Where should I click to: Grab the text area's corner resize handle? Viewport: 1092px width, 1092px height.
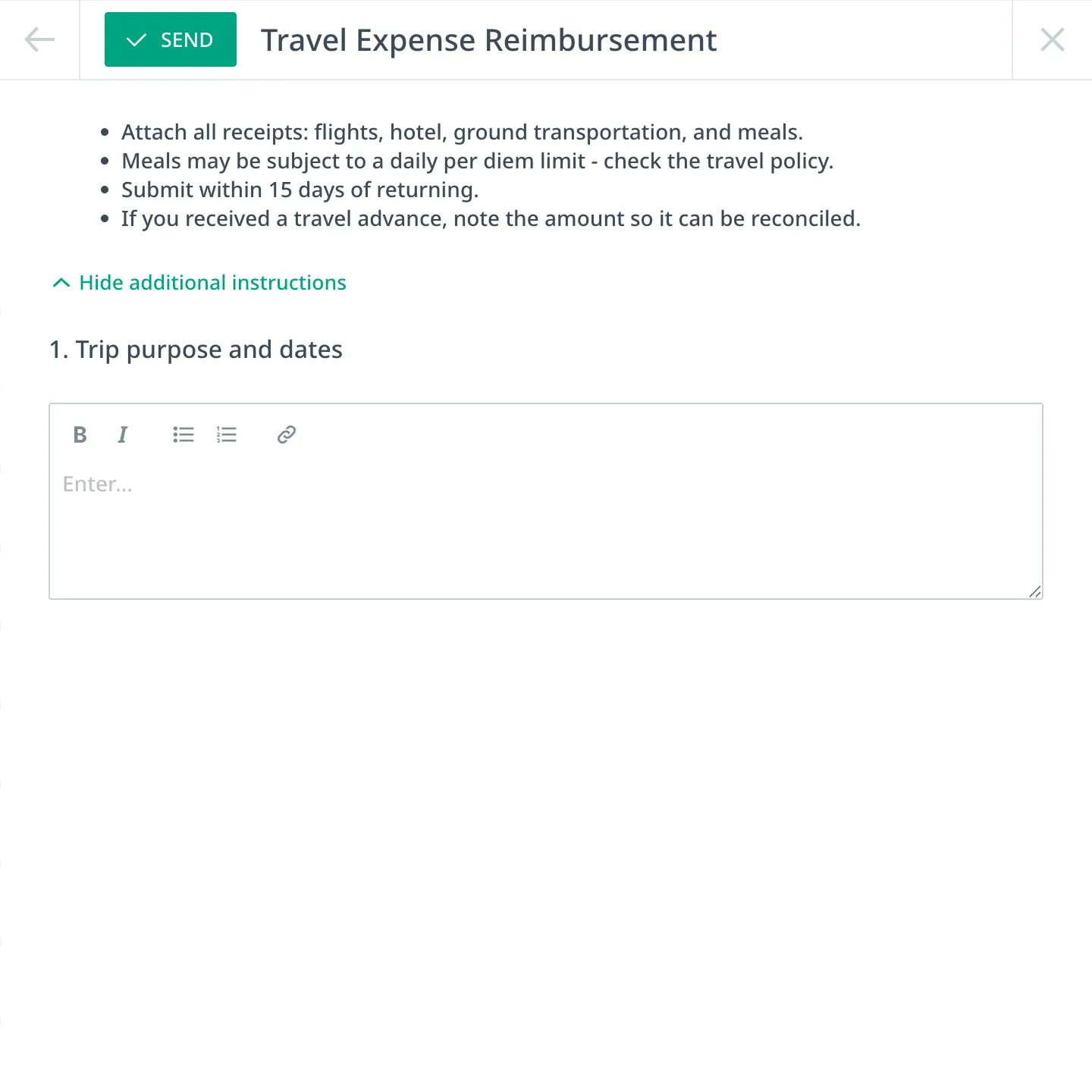click(x=1035, y=591)
